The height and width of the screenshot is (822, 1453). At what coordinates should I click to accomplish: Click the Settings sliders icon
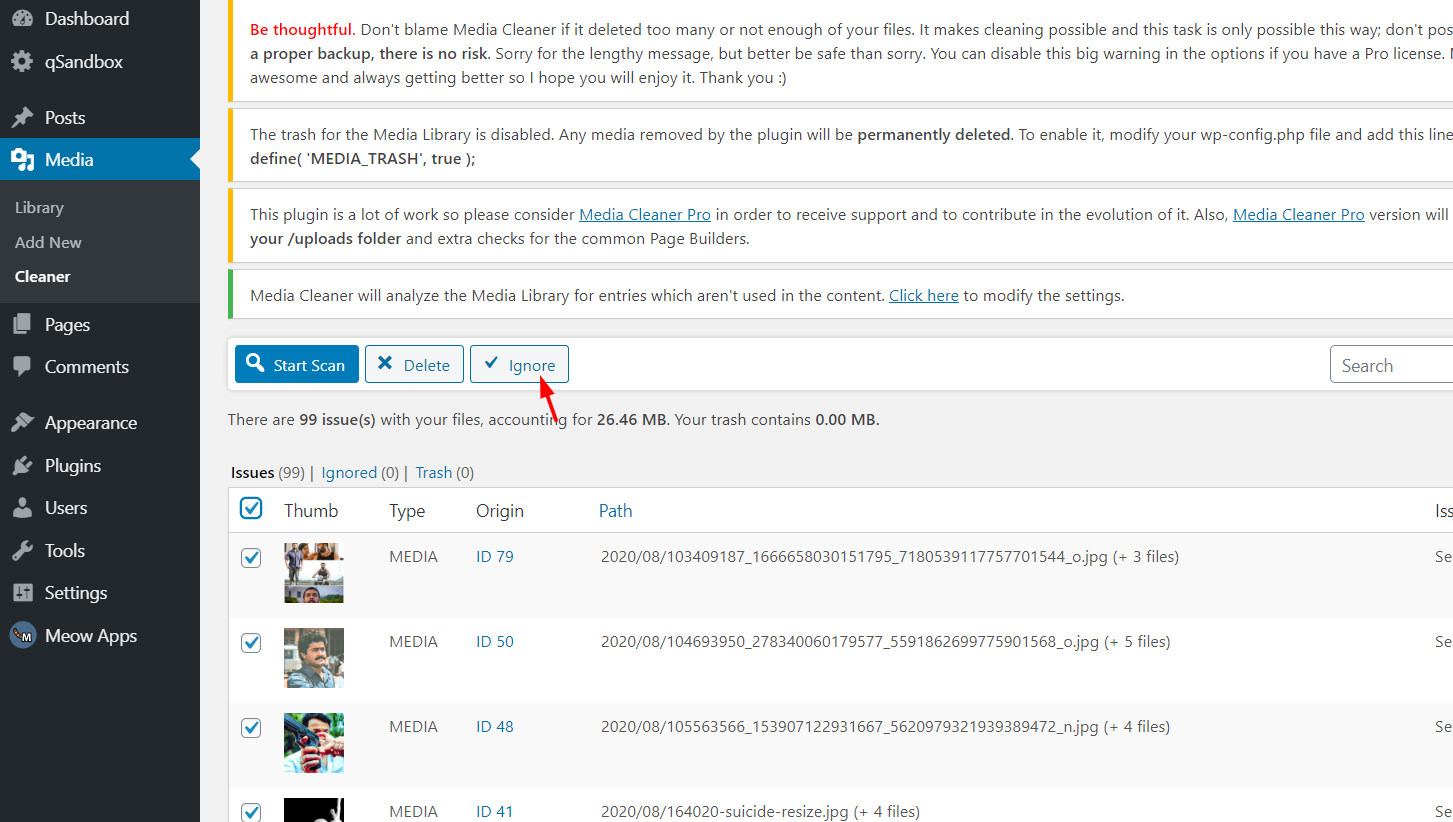coord(22,593)
